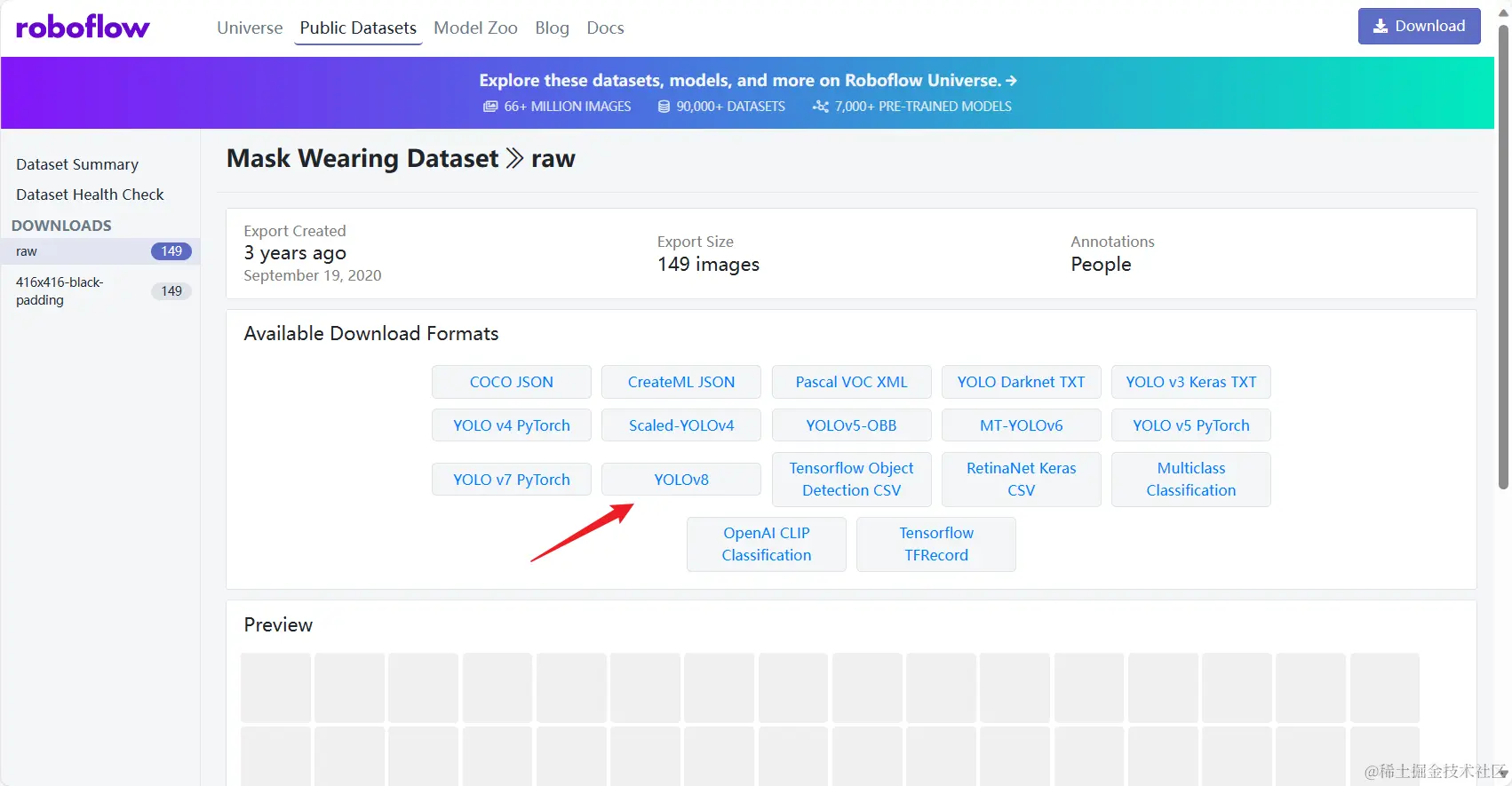Click the 149 badge next to raw
The image size is (1512, 786).
click(171, 251)
